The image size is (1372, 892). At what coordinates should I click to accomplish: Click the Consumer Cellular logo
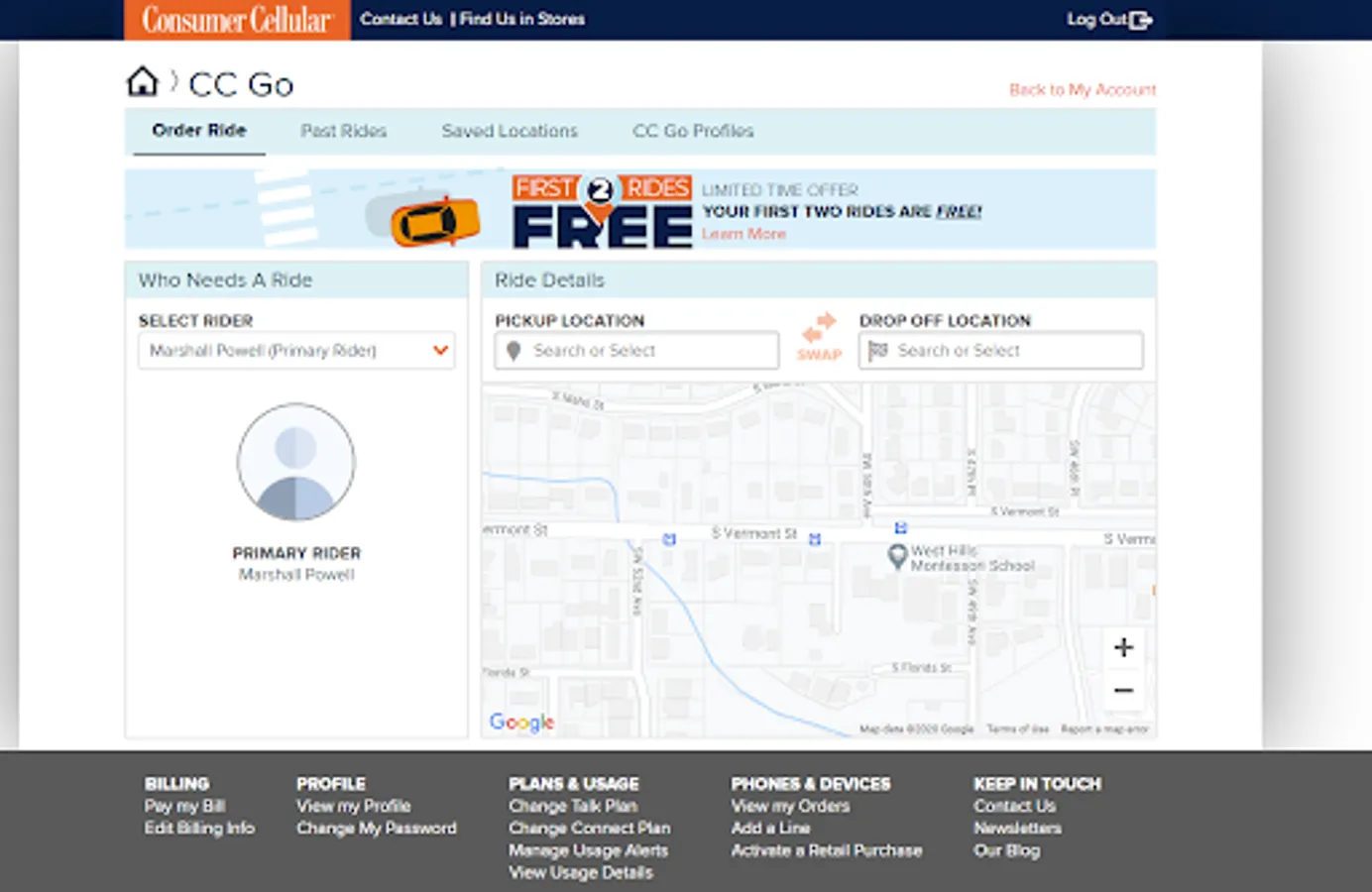tap(237, 20)
